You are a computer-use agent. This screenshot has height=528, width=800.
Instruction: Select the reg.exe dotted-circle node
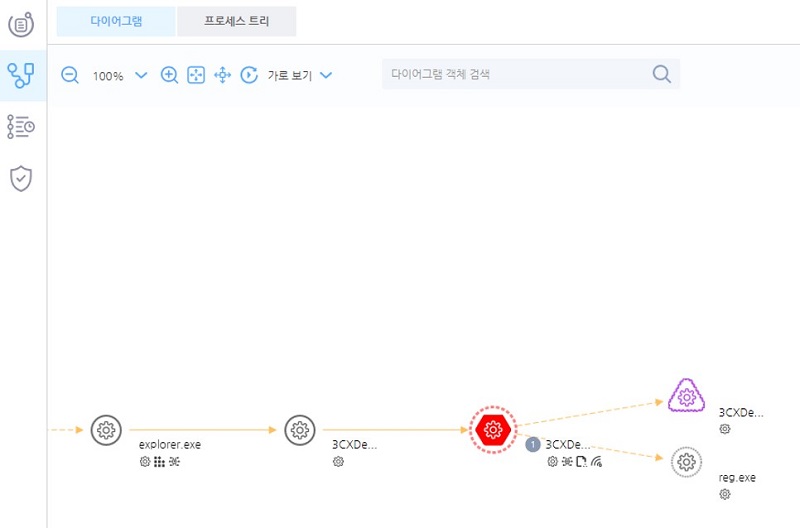coord(686,462)
